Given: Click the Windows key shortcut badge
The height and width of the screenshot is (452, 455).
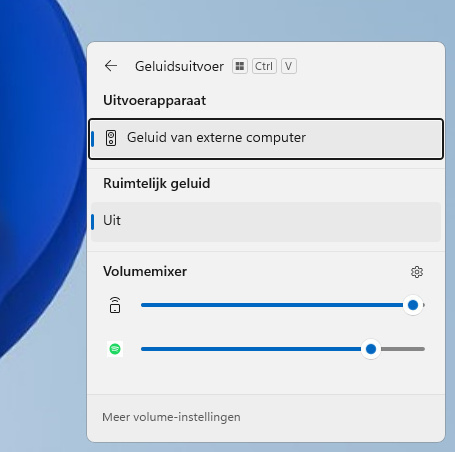Looking at the screenshot, I should [240, 66].
